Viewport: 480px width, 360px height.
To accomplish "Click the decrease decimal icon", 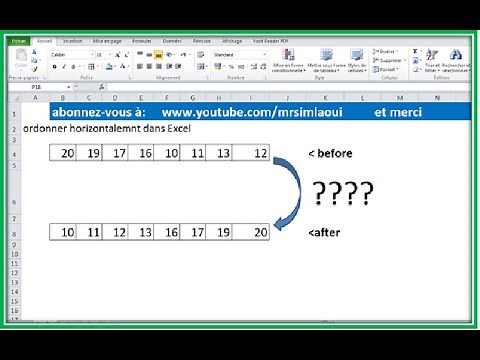I will [263, 67].
